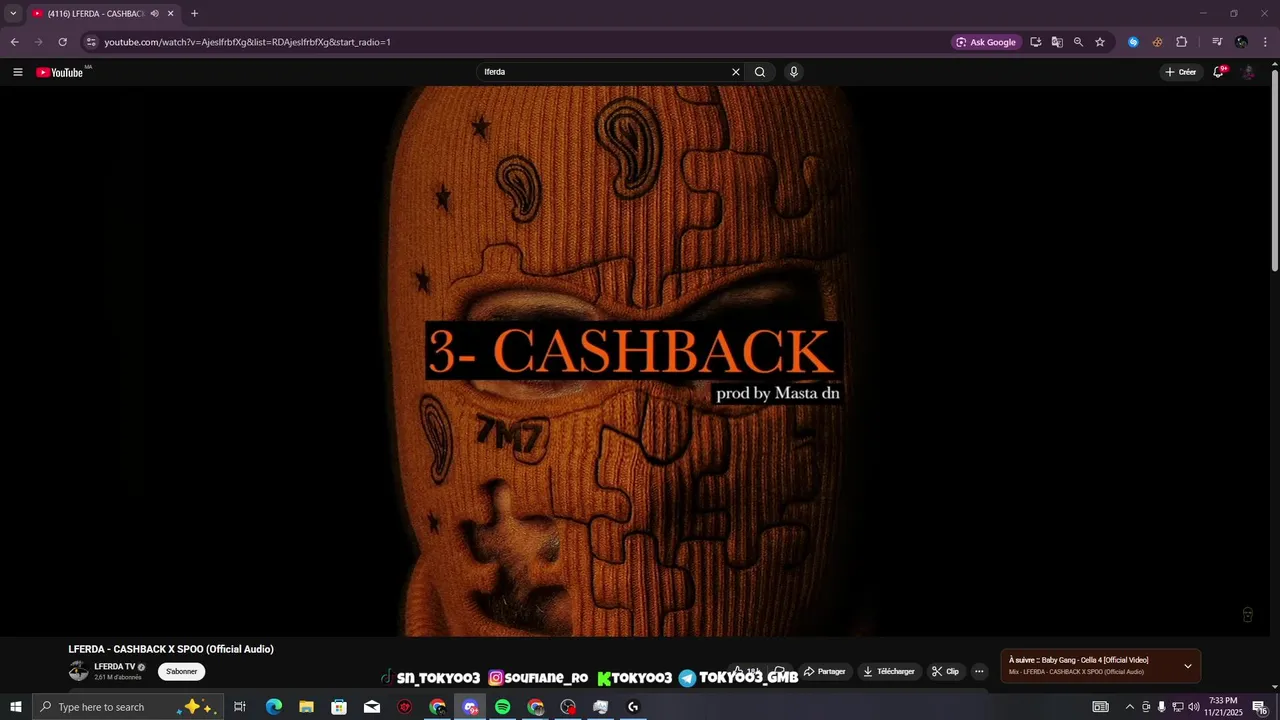This screenshot has width=1280, height=720.
Task: Open the LFERDA TV channel avatar
Action: click(78, 671)
